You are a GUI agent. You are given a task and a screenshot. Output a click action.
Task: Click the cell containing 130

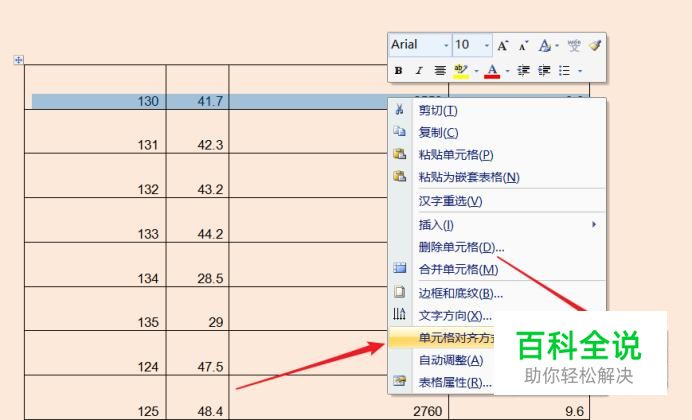(x=95, y=87)
